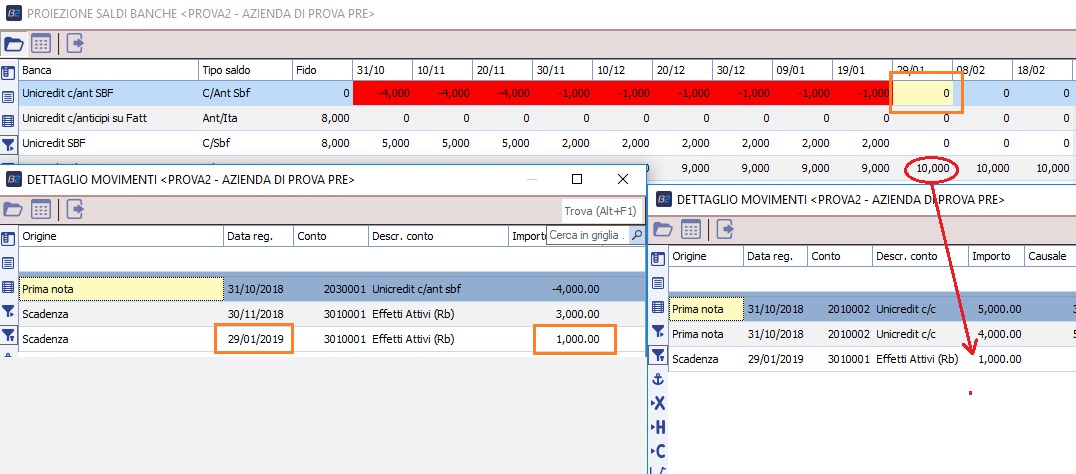This screenshot has height=474, width=1076.
Task: Click the C icon in right Dettaglio Movimenti sidebar
Action: (x=658, y=451)
